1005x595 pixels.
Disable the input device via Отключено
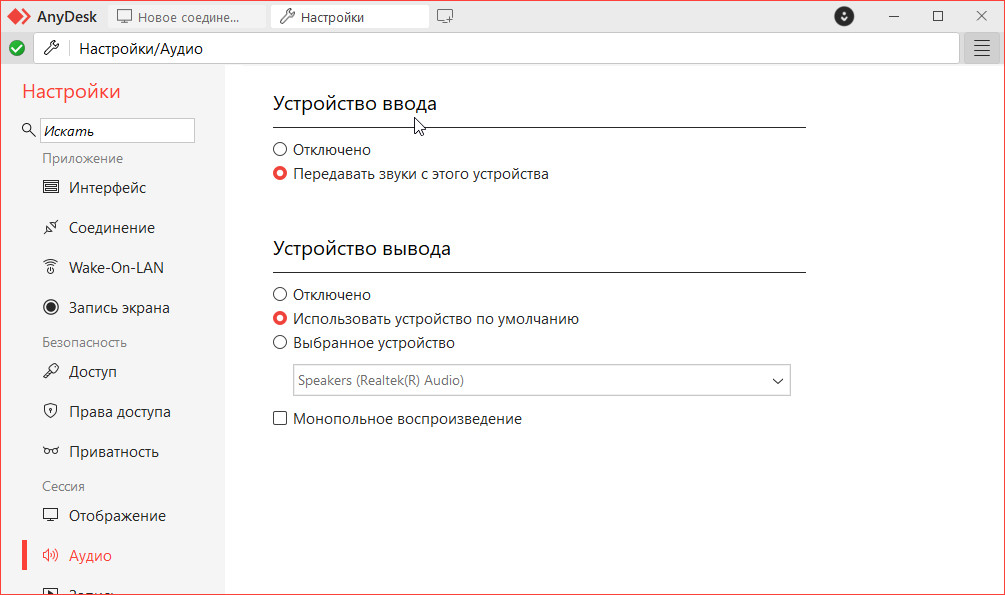[280, 150]
